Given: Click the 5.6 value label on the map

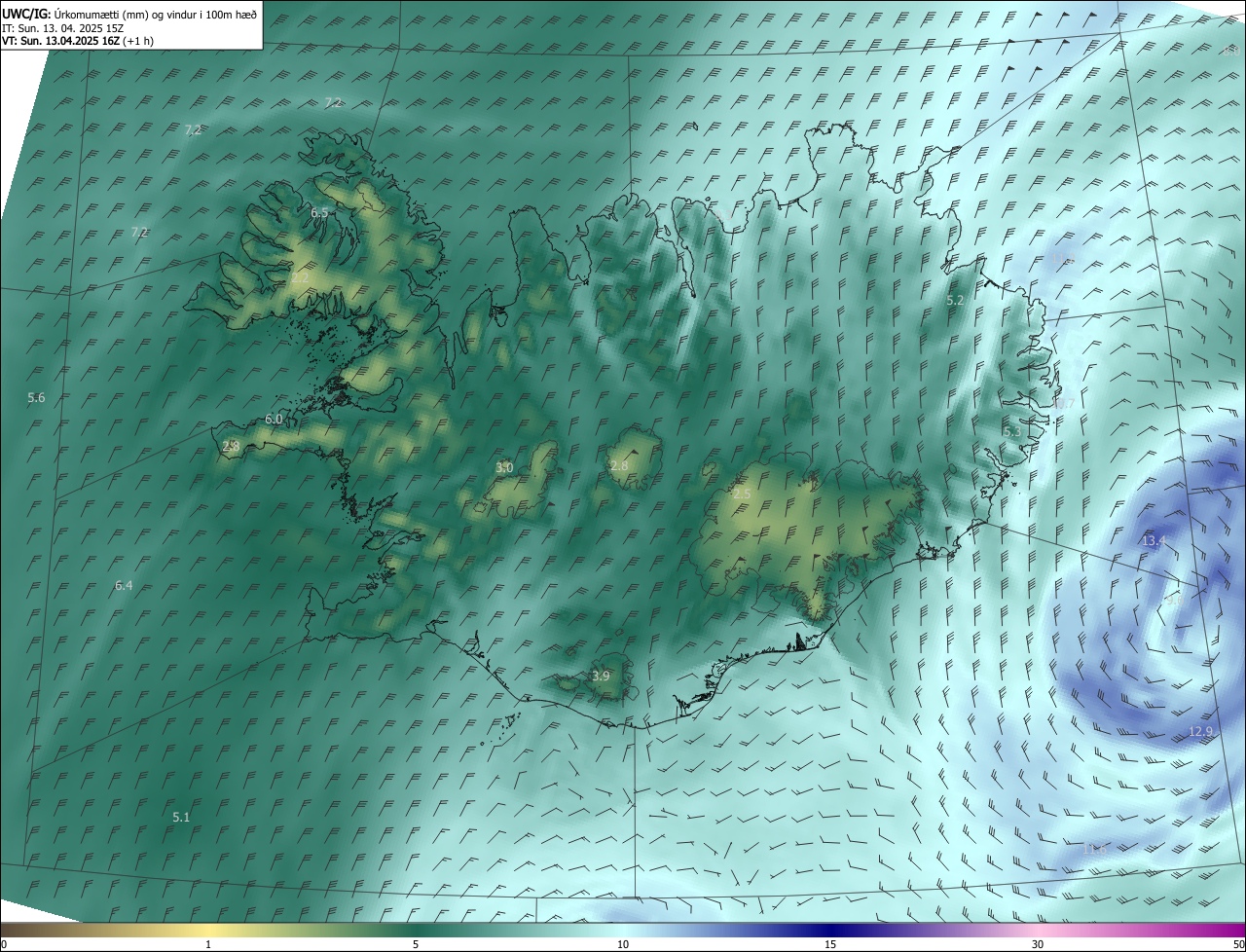Looking at the screenshot, I should pyautogui.click(x=36, y=397).
